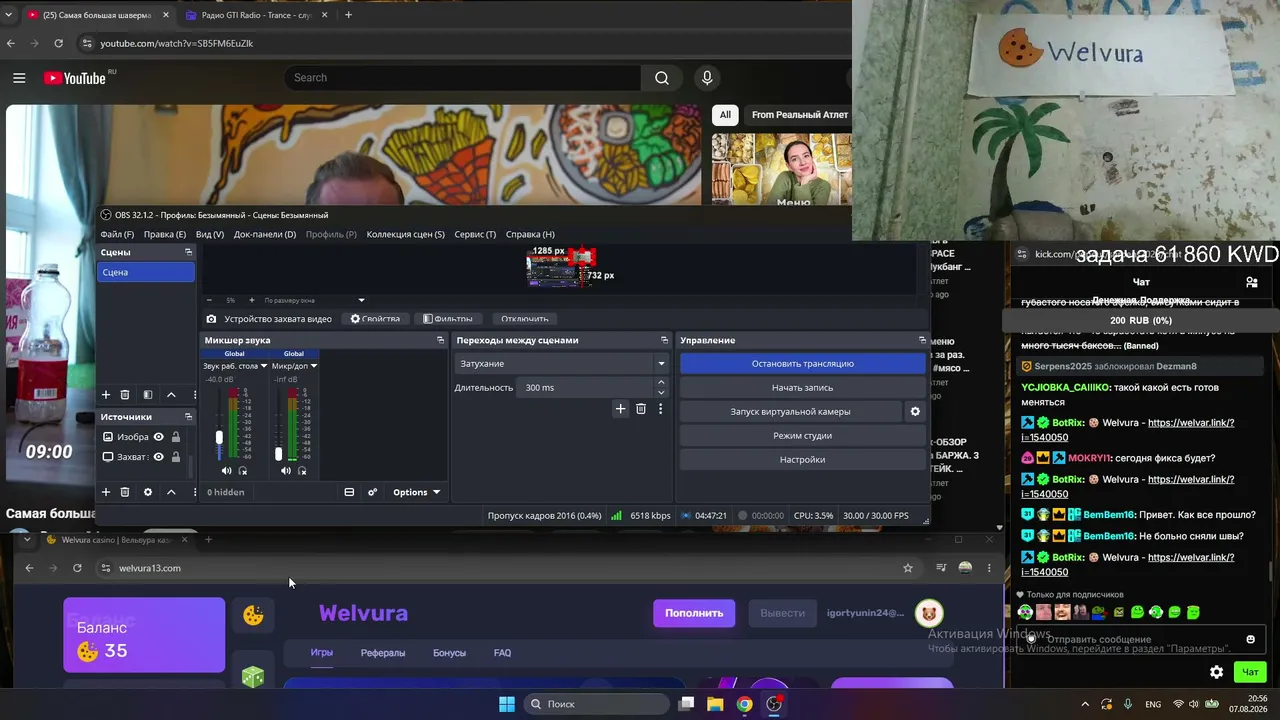Image resolution: width=1280 pixels, height=720 pixels.
Task: Toggle monitoring for Звук раб. стола channel
Action: pos(243,471)
